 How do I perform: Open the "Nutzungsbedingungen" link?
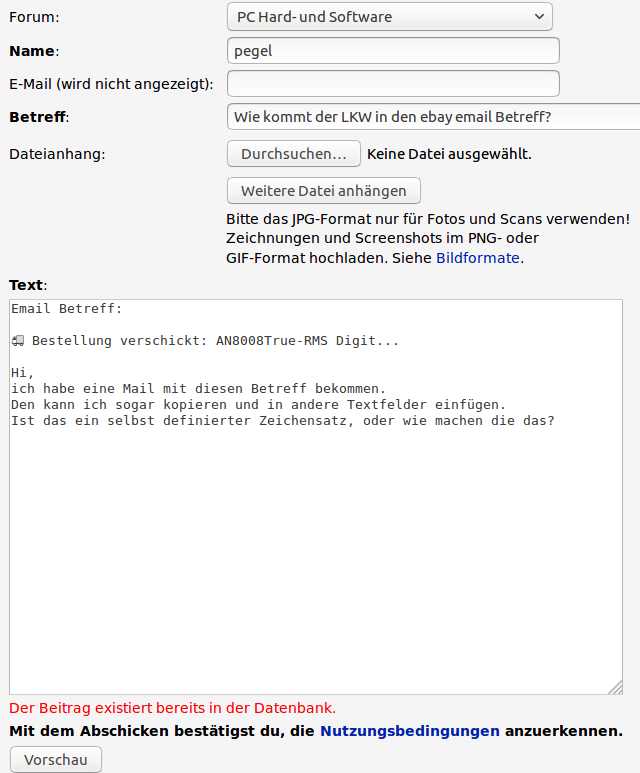pyautogui.click(x=410, y=731)
